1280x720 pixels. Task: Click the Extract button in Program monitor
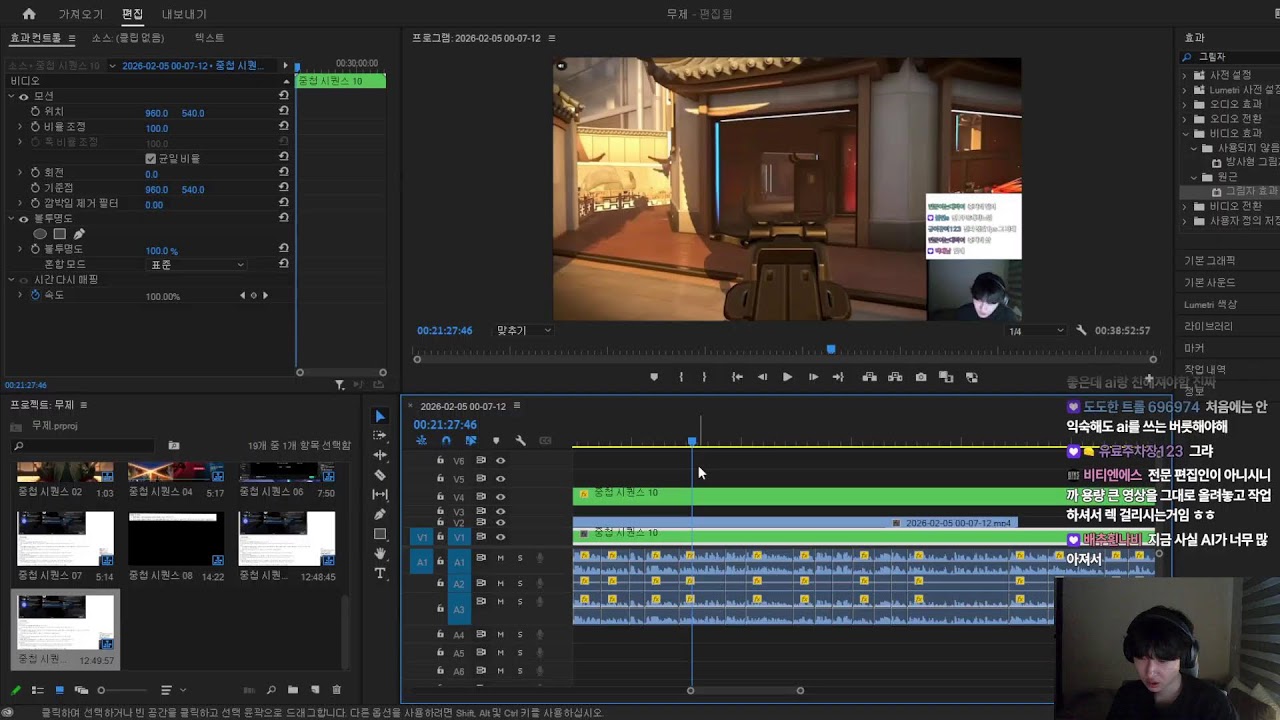coord(895,377)
